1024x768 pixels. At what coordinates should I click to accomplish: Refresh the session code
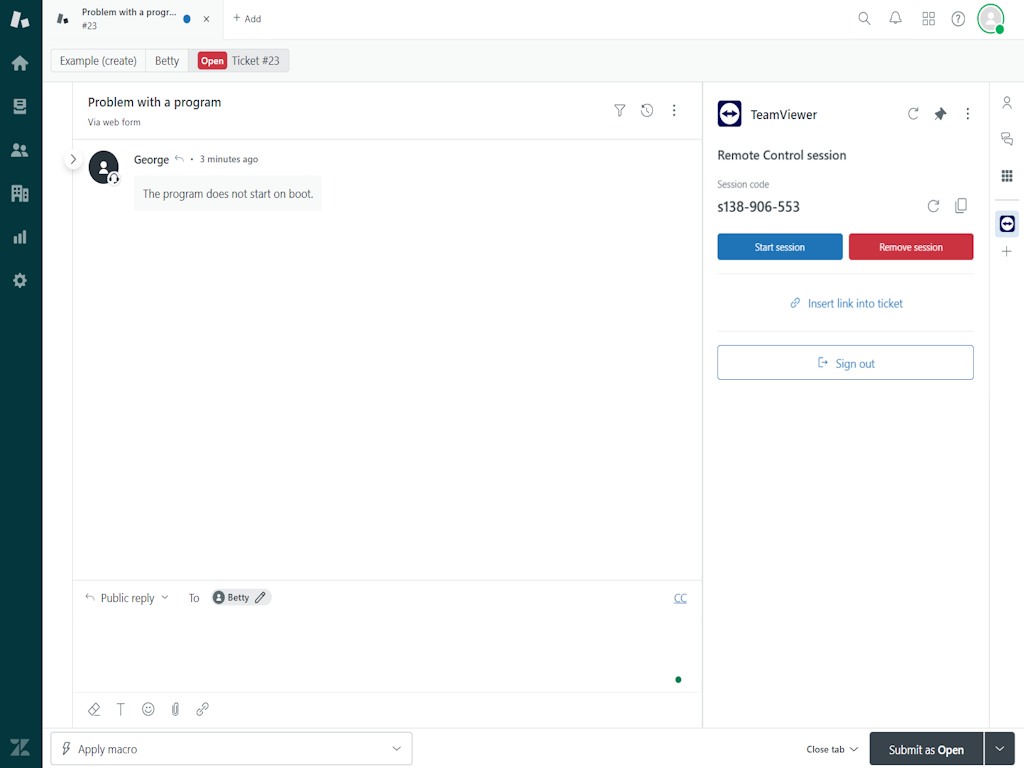(x=933, y=206)
